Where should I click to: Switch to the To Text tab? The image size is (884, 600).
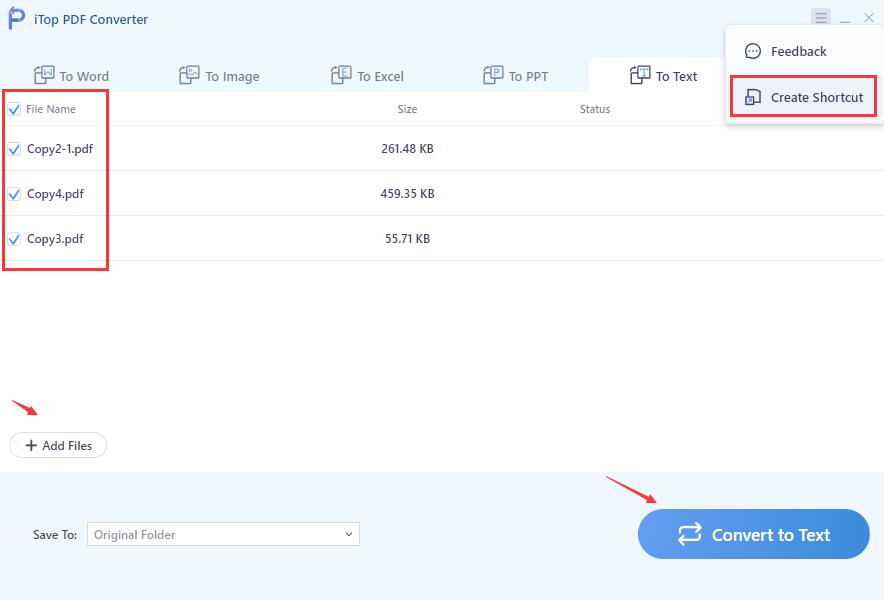point(664,76)
